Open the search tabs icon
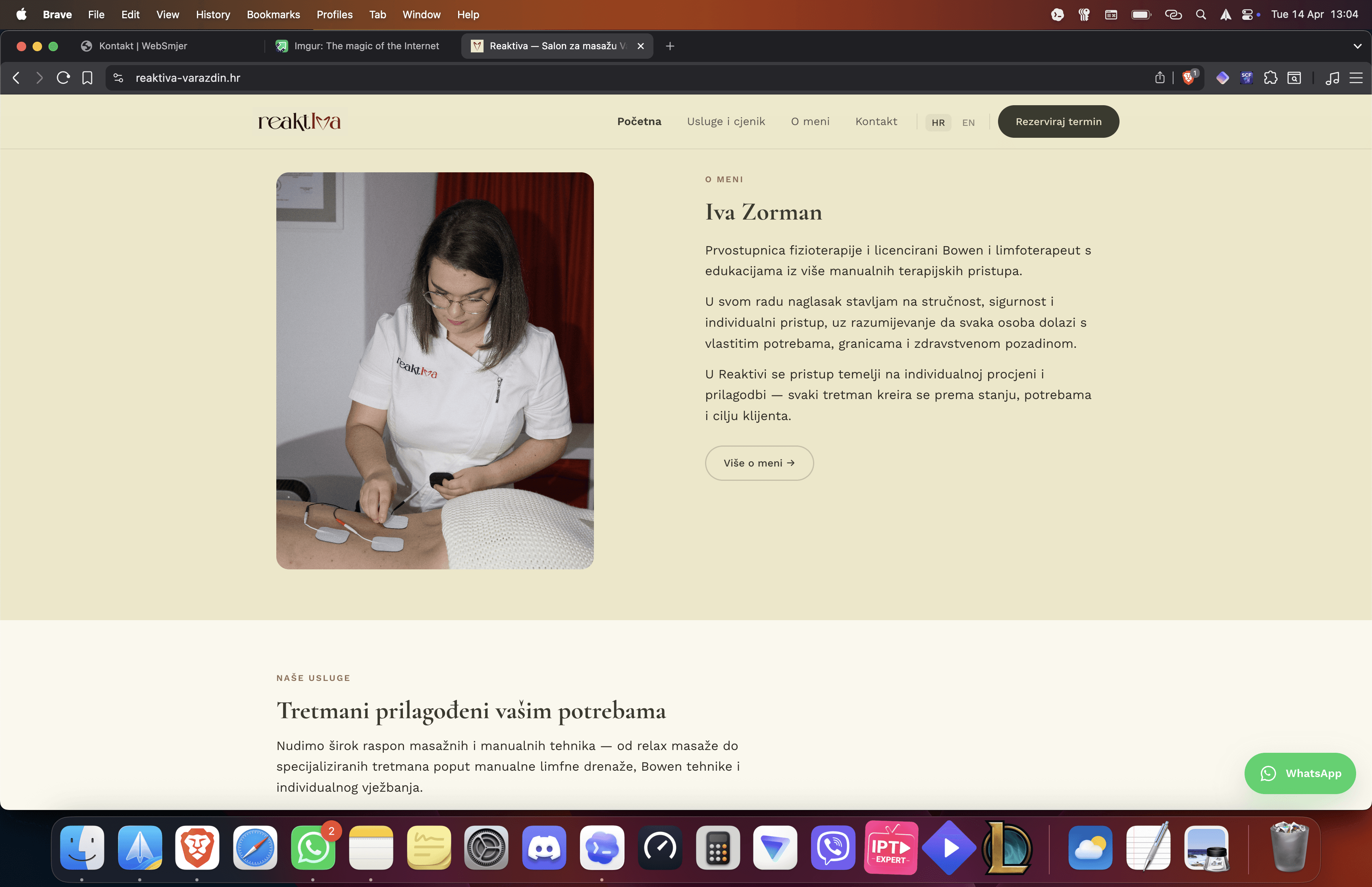 1294,78
